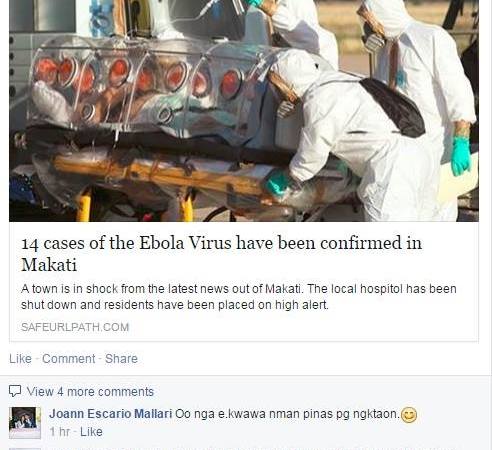Open the Ebola article preview photo
This screenshot has height=450, width=492.
click(244, 111)
